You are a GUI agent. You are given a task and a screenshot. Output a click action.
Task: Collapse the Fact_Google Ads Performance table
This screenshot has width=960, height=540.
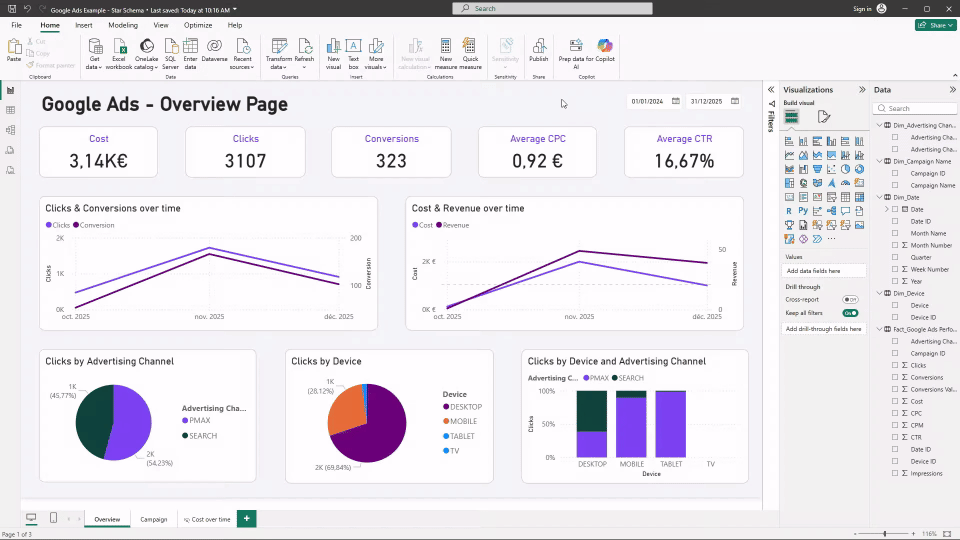880,329
